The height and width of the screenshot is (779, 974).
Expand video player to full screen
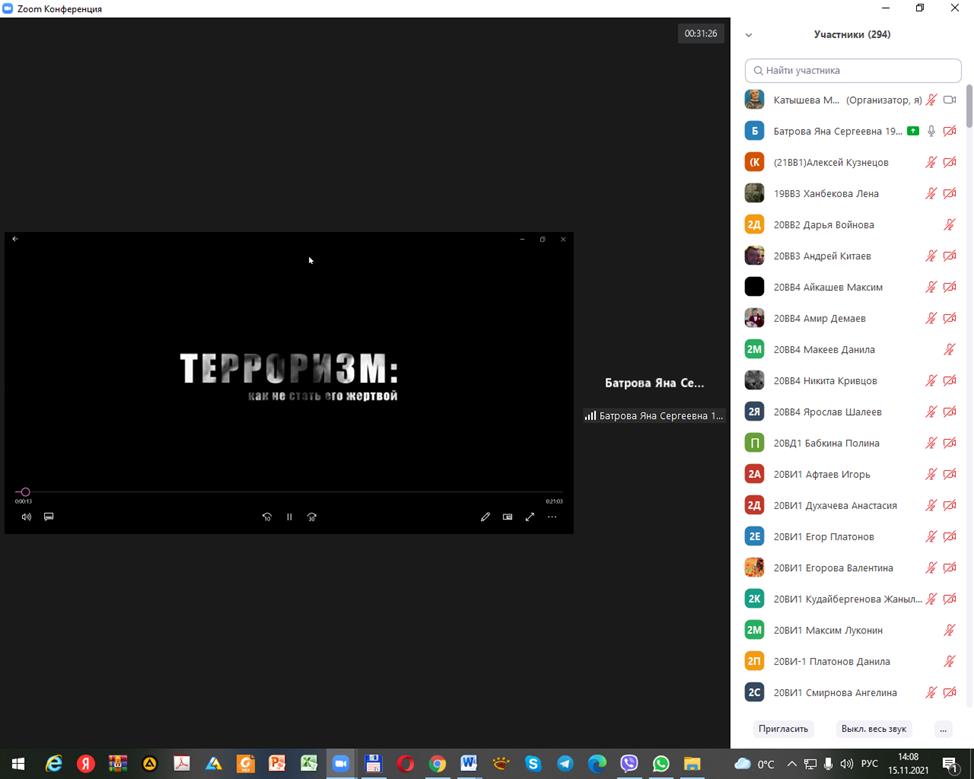coord(530,517)
